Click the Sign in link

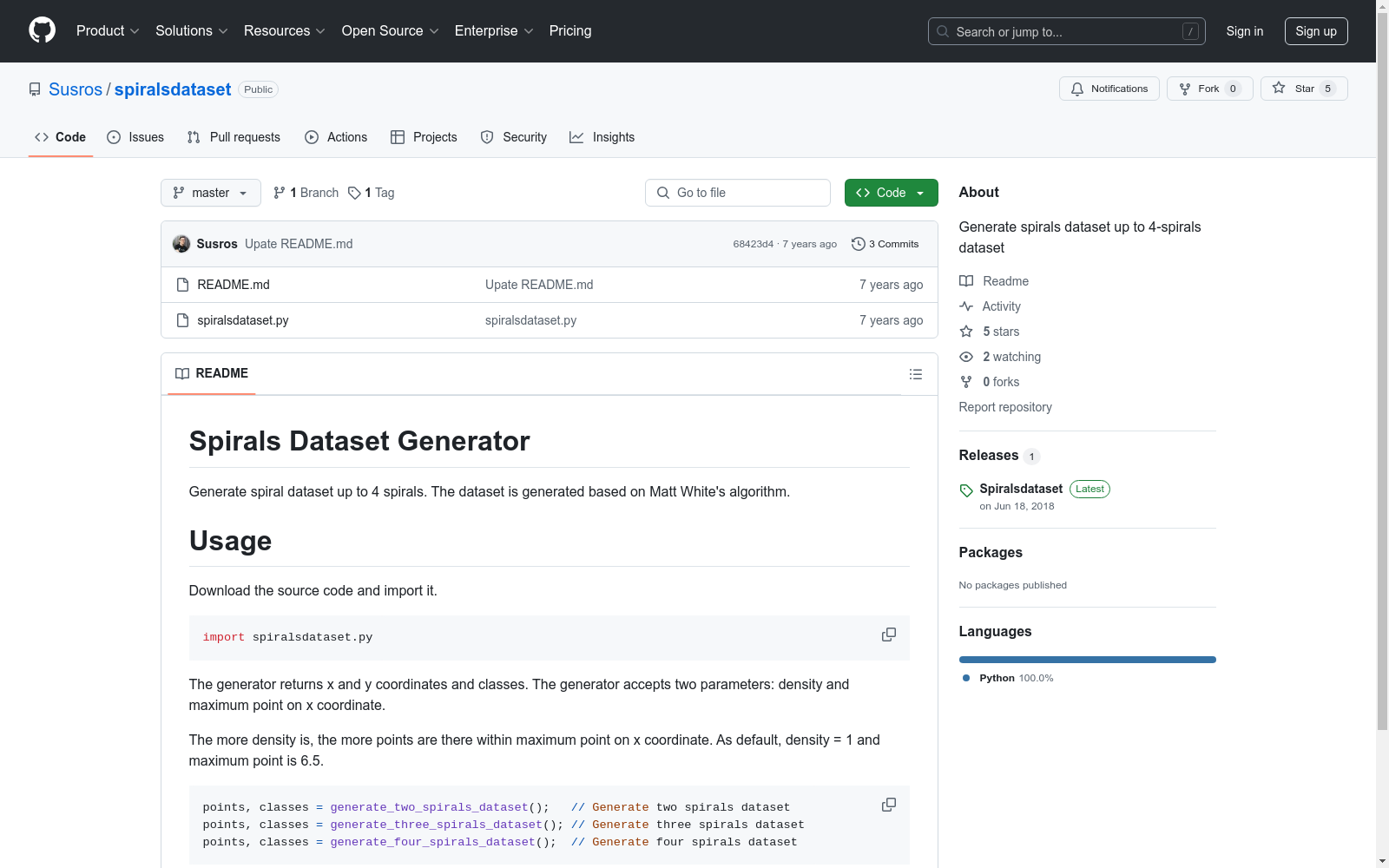1245,31
